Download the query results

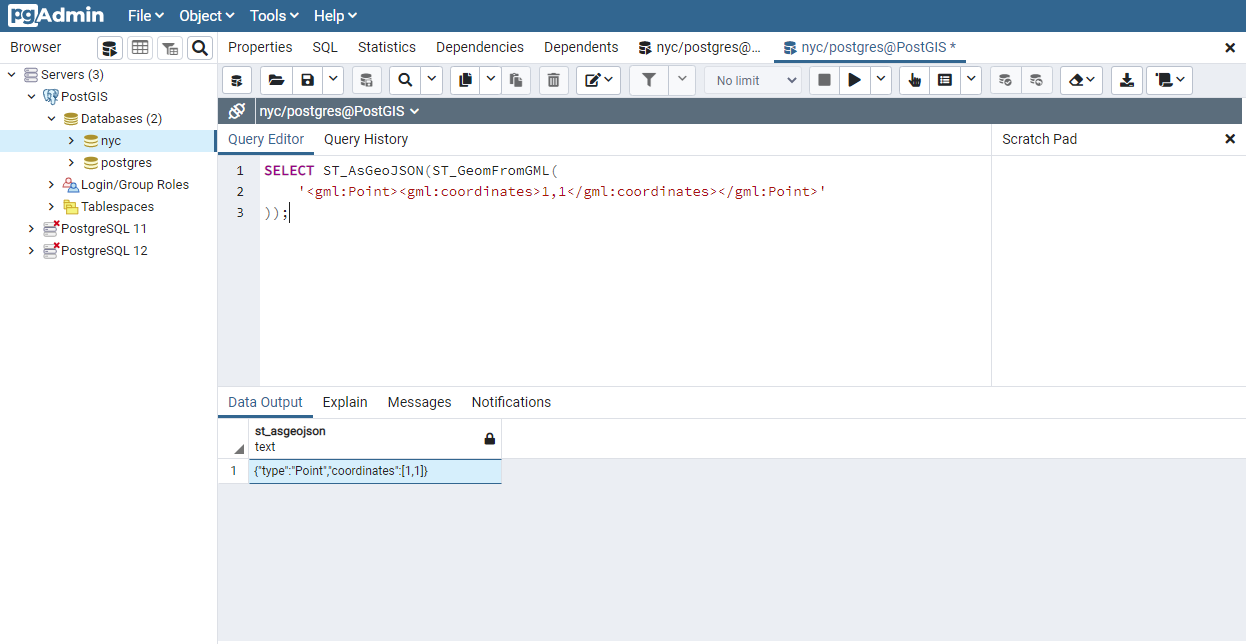coord(1126,80)
